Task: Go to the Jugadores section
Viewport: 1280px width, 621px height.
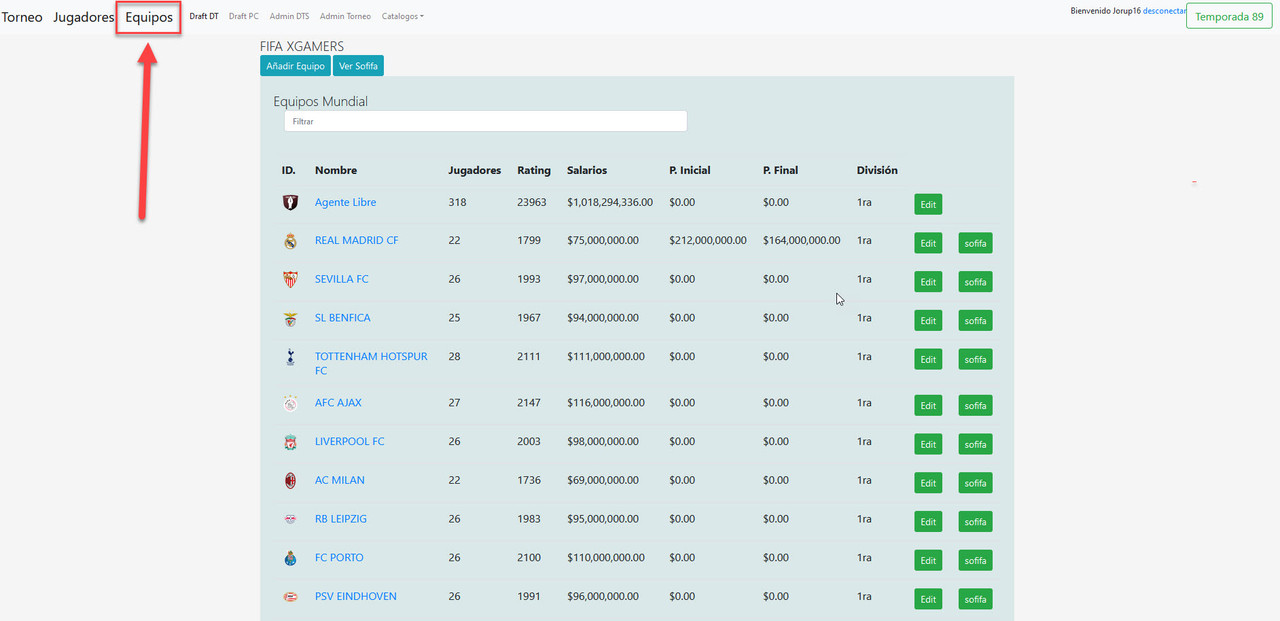Action: point(84,17)
